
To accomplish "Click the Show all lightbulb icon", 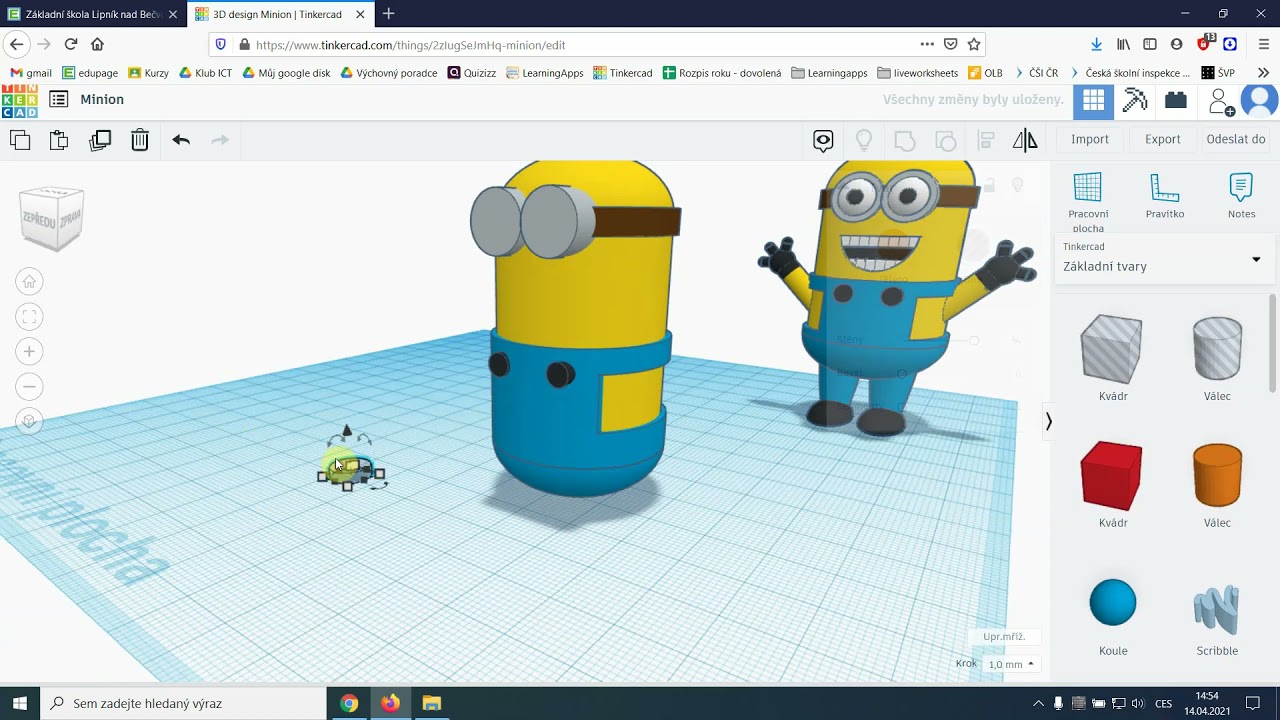I will tap(864, 140).
